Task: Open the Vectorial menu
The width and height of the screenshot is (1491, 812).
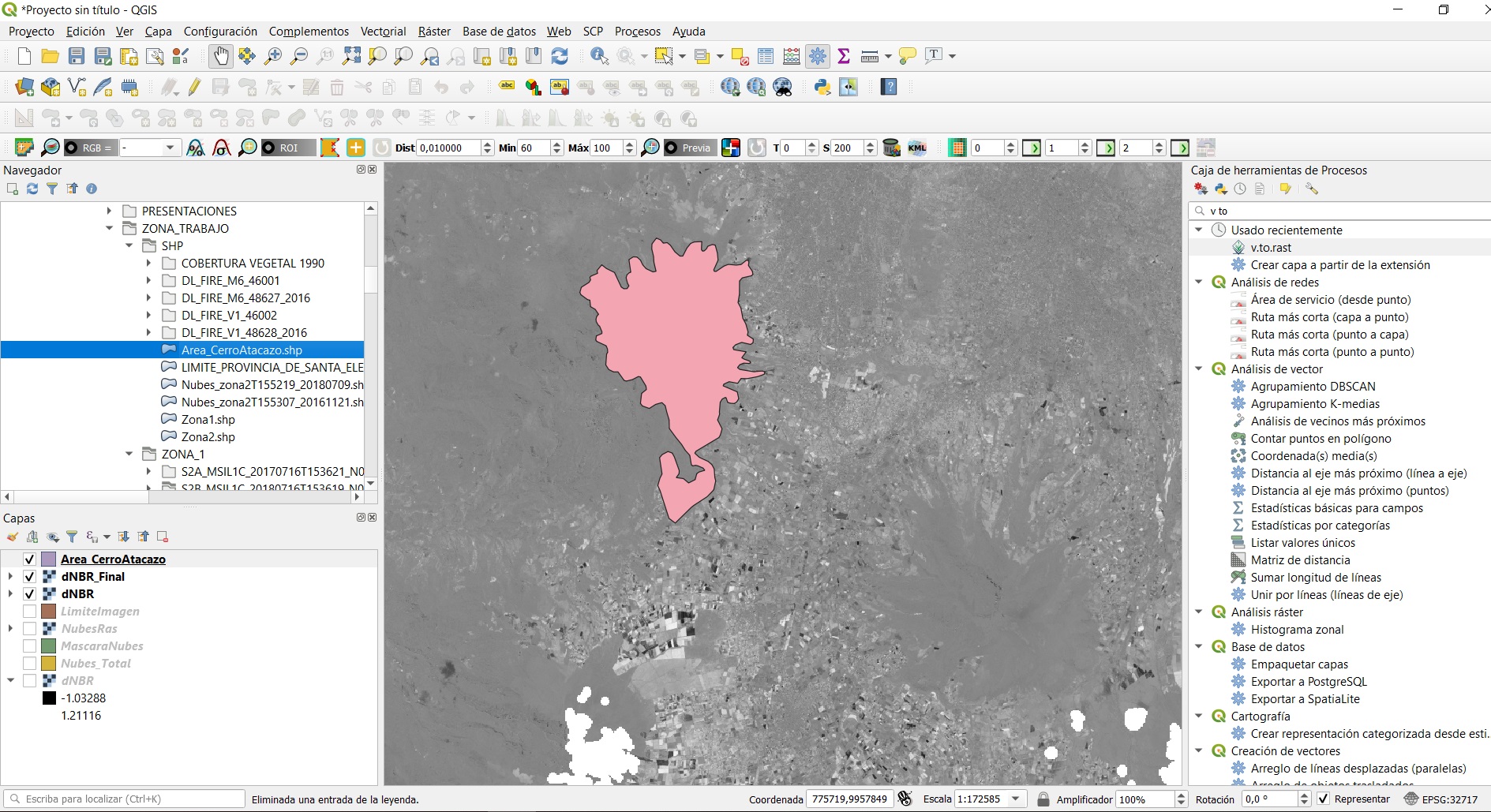Action: [383, 32]
